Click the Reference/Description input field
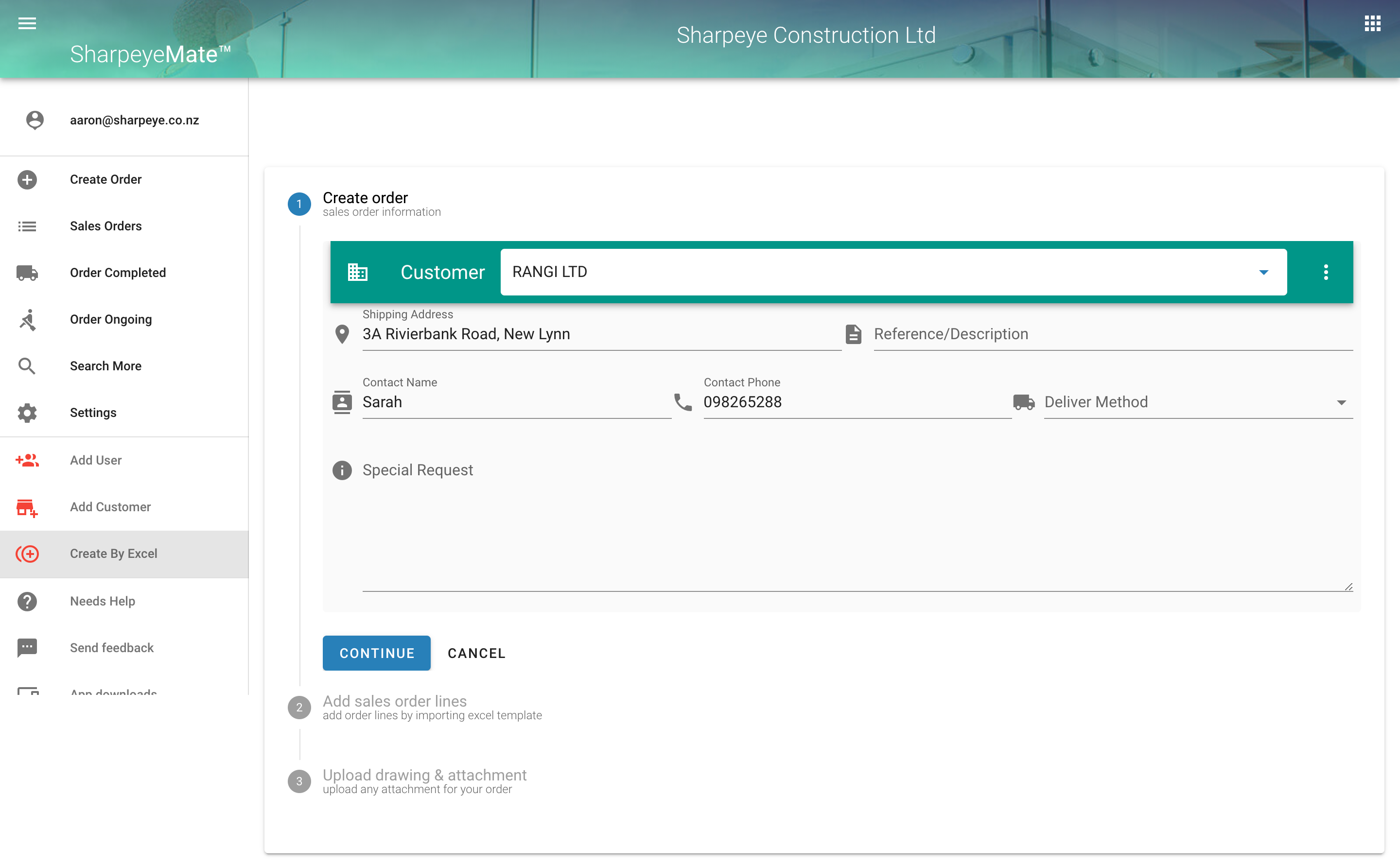 pyautogui.click(x=1112, y=334)
